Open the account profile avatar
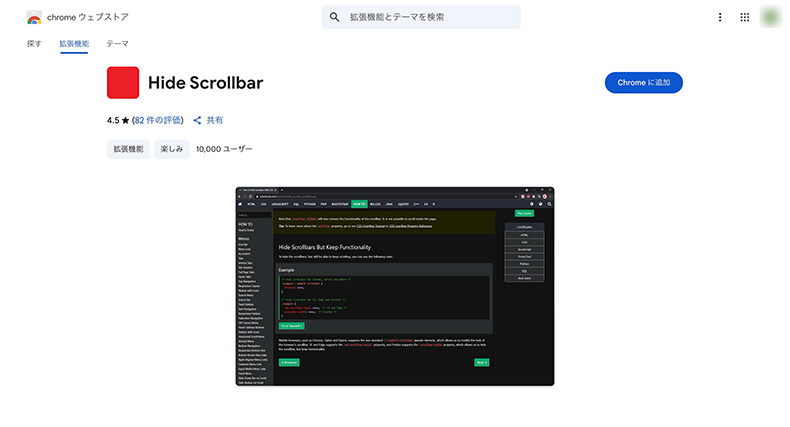Image resolution: width=790 pixels, height=427 pixels. 771,17
